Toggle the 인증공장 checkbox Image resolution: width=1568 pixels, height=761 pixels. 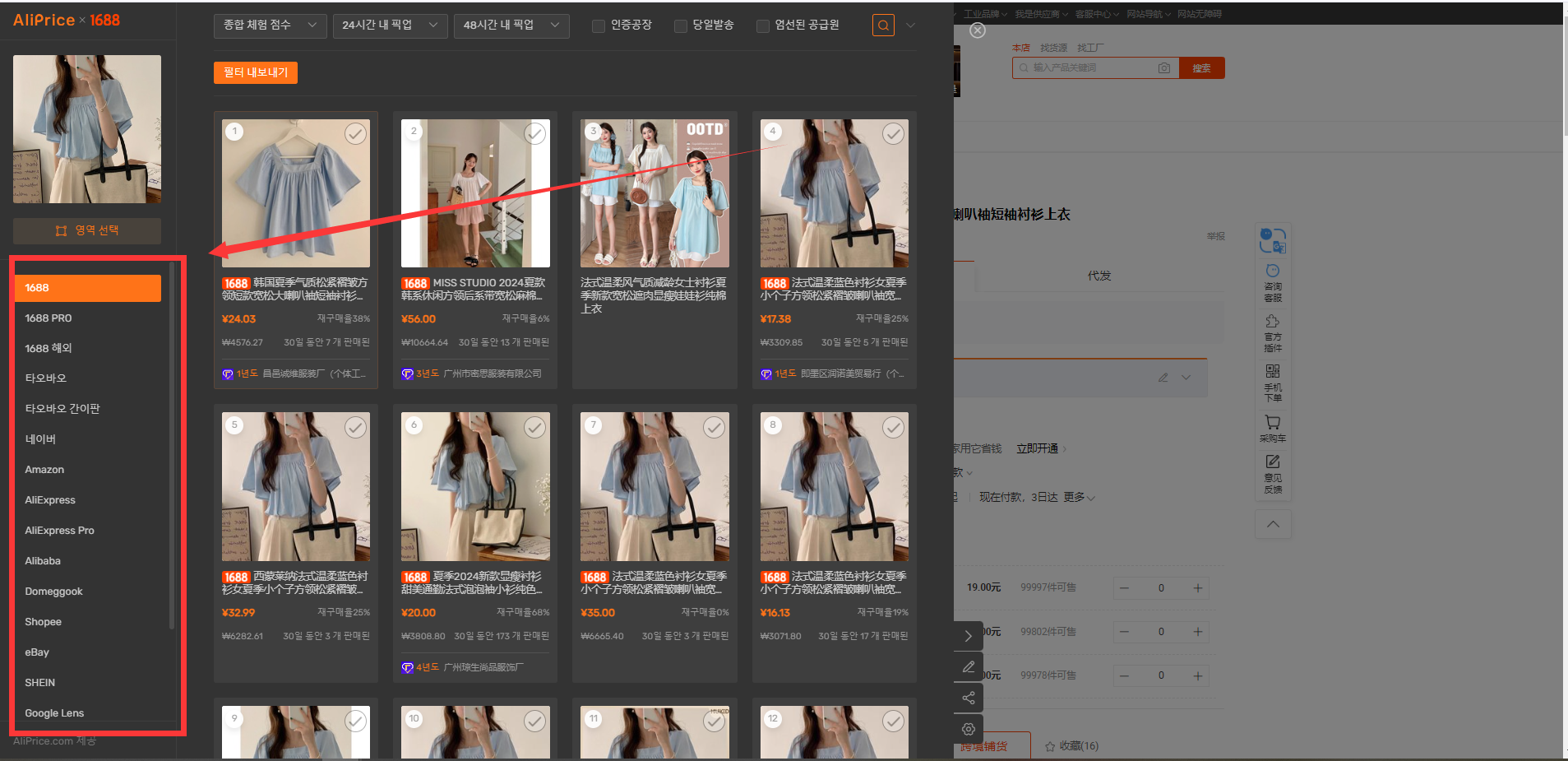click(599, 26)
